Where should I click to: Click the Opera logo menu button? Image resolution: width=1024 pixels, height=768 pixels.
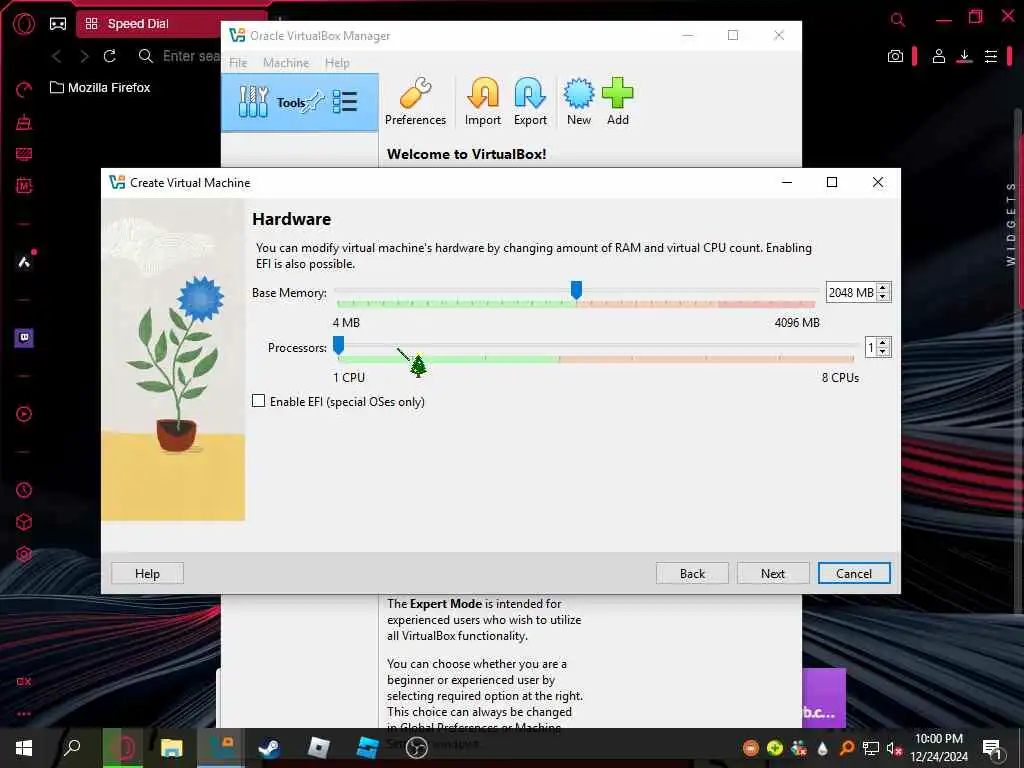[24, 24]
